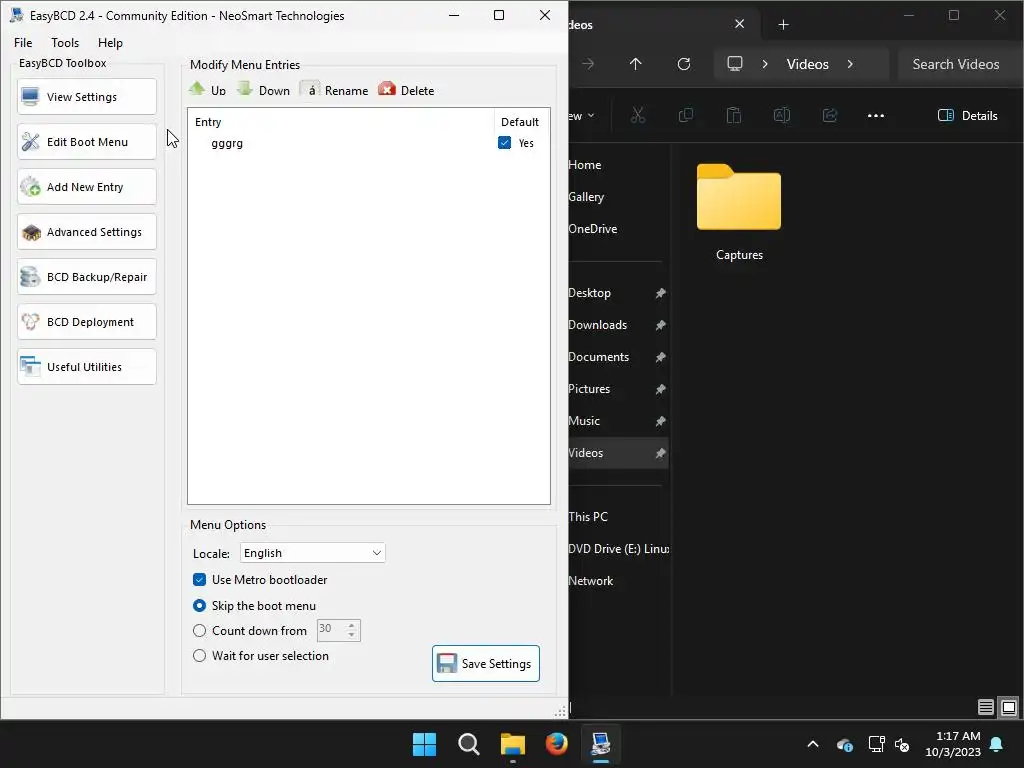Refresh the File Explorer view

684,64
